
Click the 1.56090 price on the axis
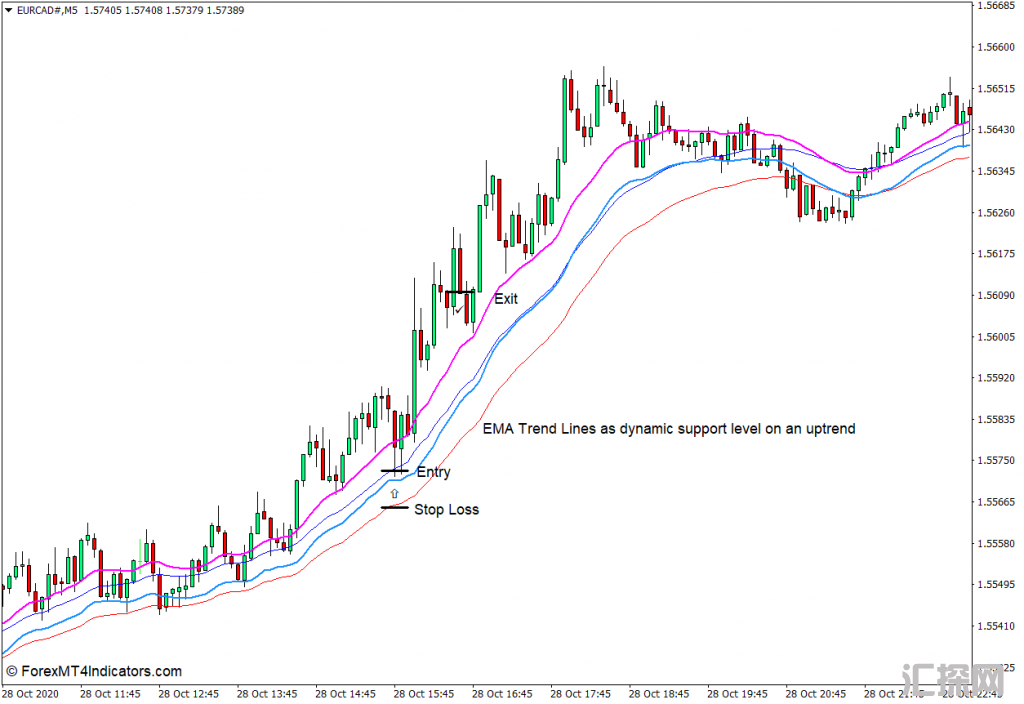pyautogui.click(x=997, y=296)
